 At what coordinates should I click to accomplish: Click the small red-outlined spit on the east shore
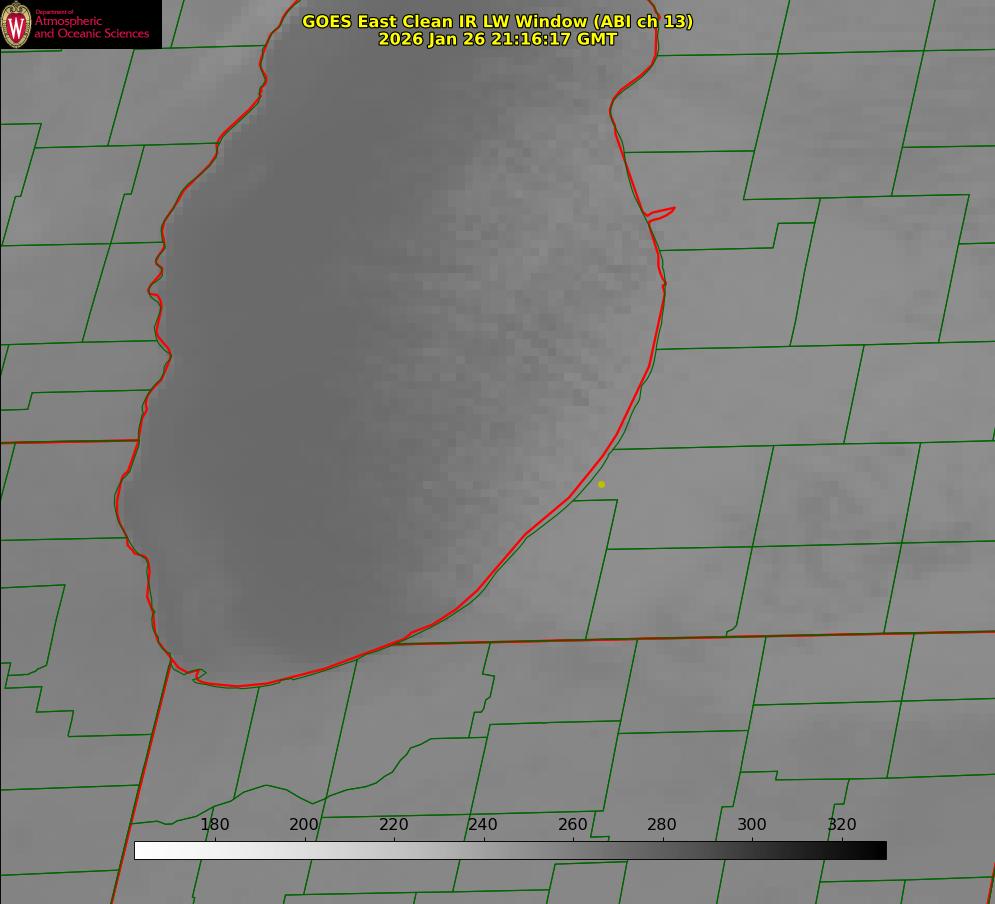pyautogui.click(x=662, y=212)
